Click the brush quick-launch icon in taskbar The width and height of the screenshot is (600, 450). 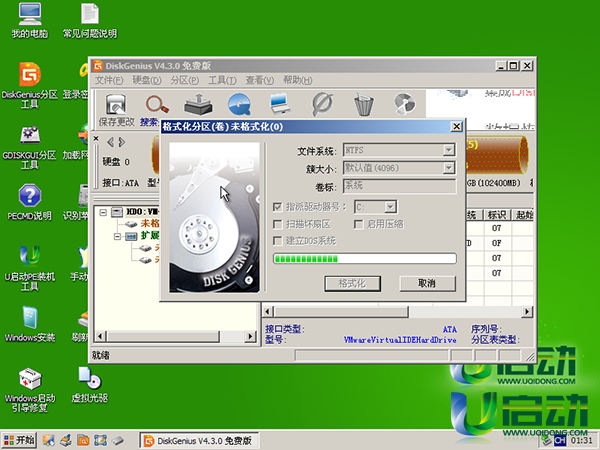(x=66, y=440)
